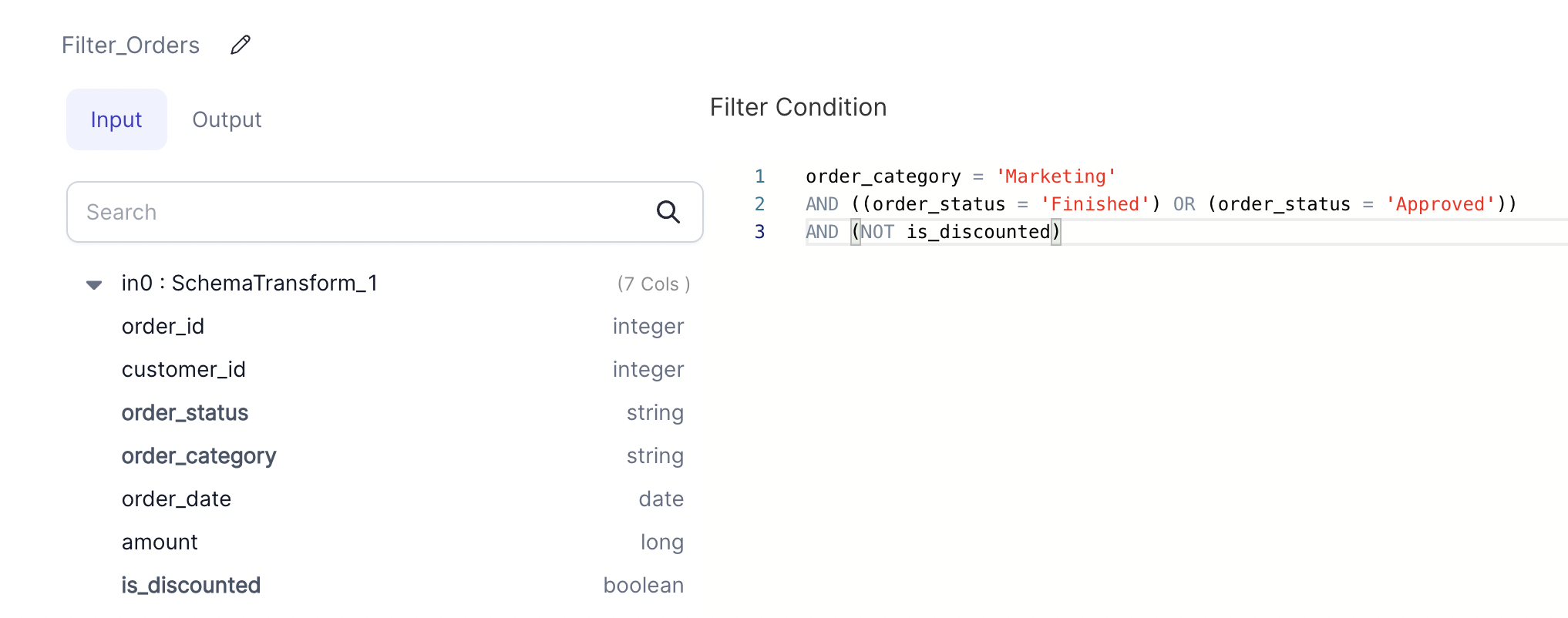
Task: Focus the Search columns field
Action: [x=385, y=212]
